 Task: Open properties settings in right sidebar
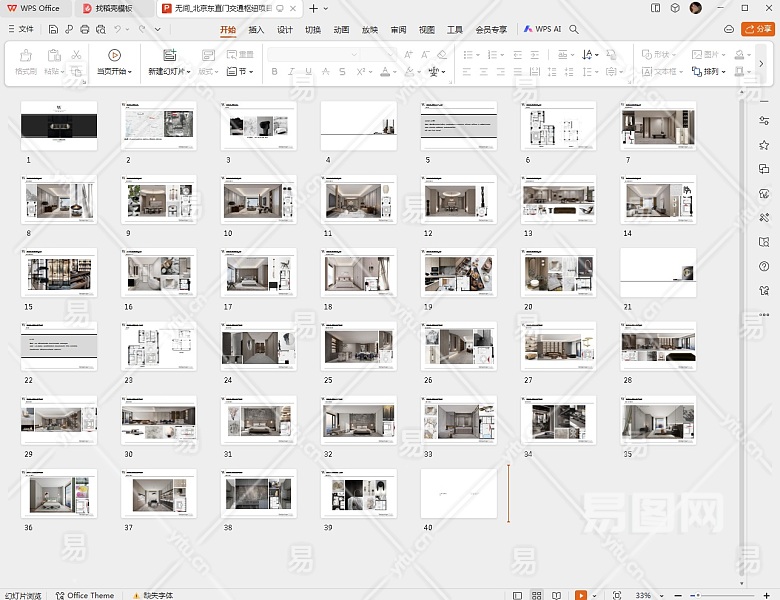pos(764,120)
